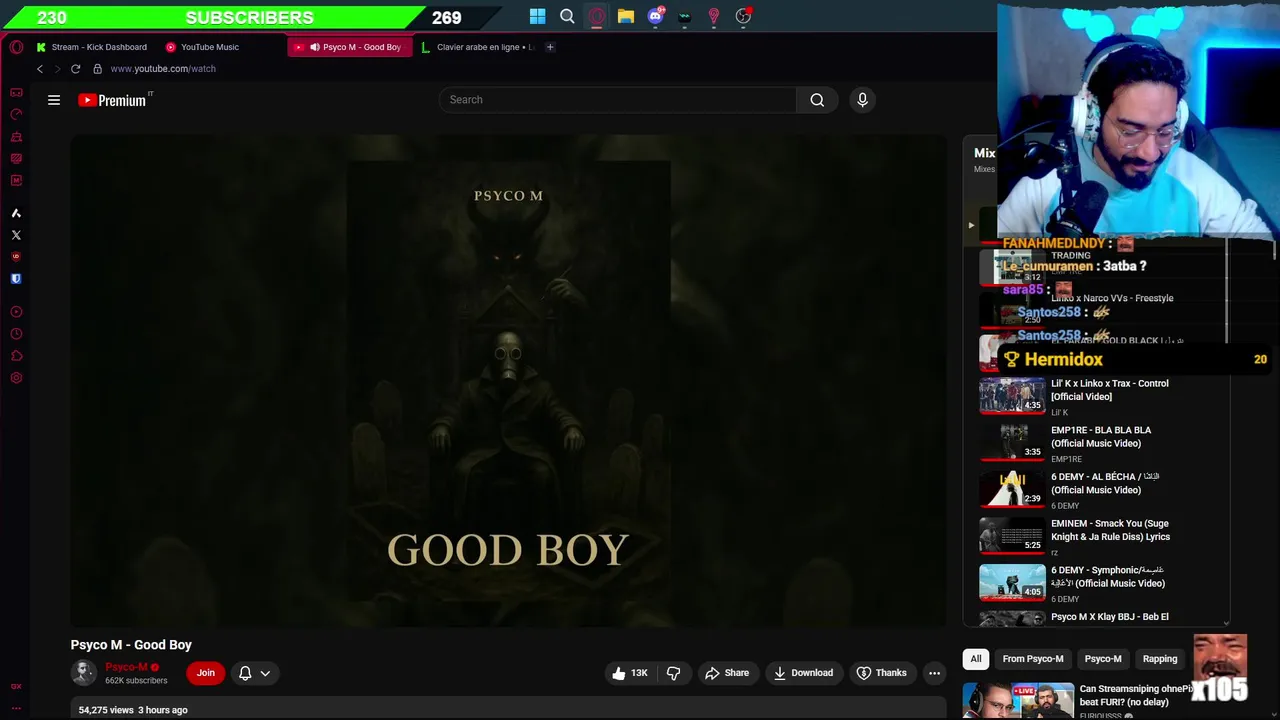Screen dimensions: 1280x720
Task: Open Extensions cube icon in Opera sidebar
Action: click(16, 356)
